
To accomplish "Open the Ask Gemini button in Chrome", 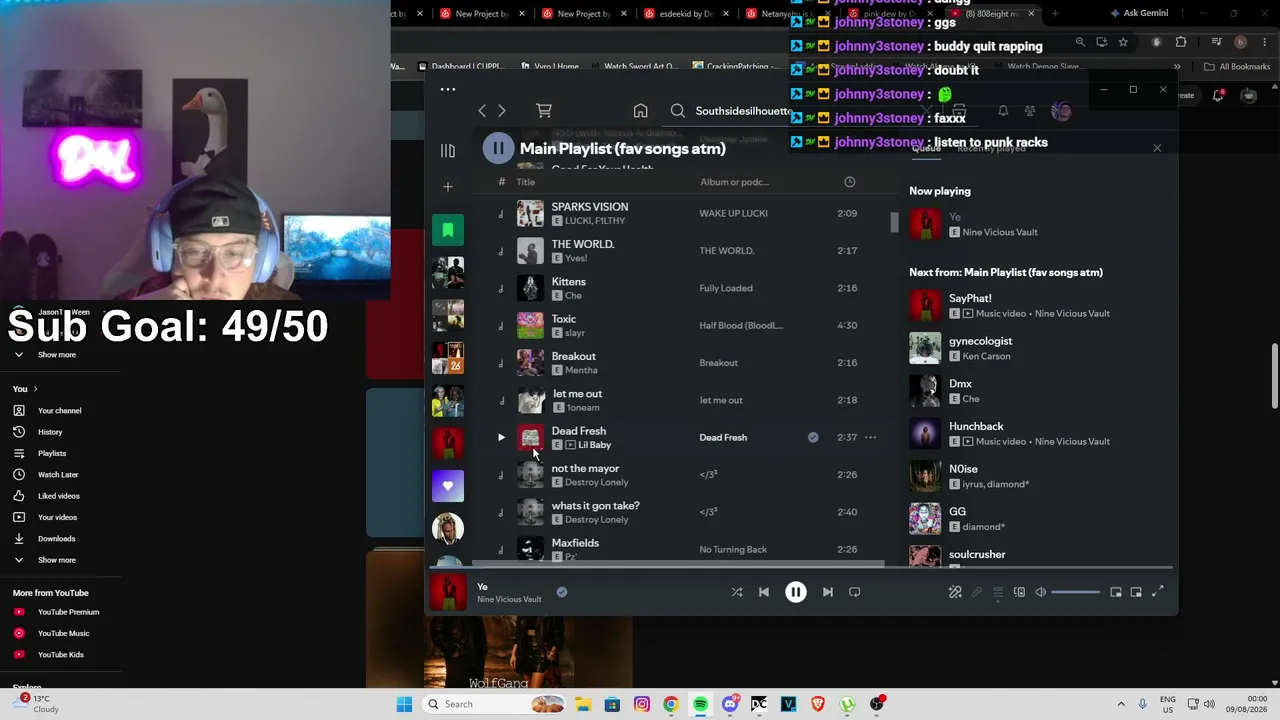I will pyautogui.click(x=1138, y=13).
